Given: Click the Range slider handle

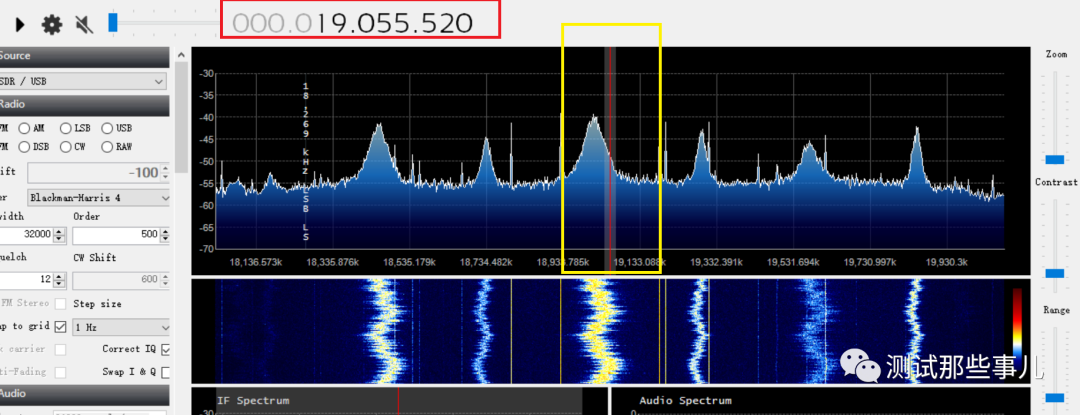Looking at the screenshot, I should pyautogui.click(x=1054, y=398).
